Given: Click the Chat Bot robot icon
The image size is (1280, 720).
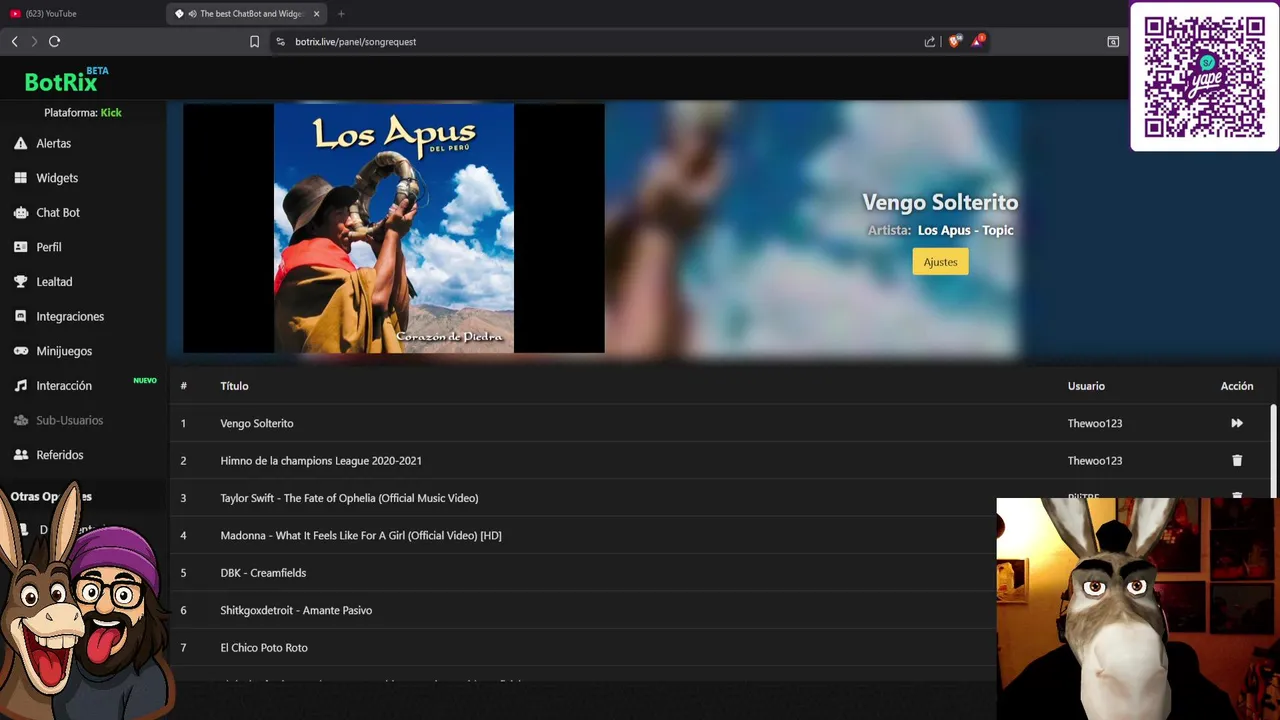Looking at the screenshot, I should [x=20, y=212].
